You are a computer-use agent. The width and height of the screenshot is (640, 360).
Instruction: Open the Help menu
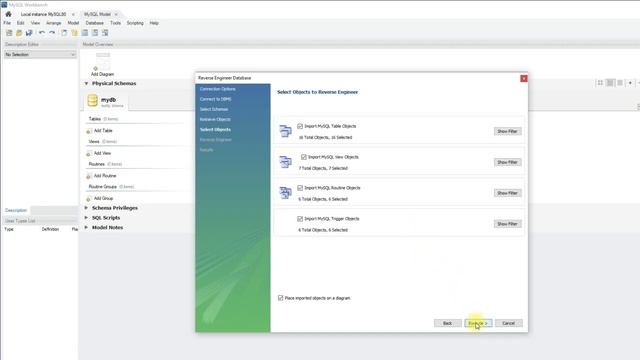point(154,23)
